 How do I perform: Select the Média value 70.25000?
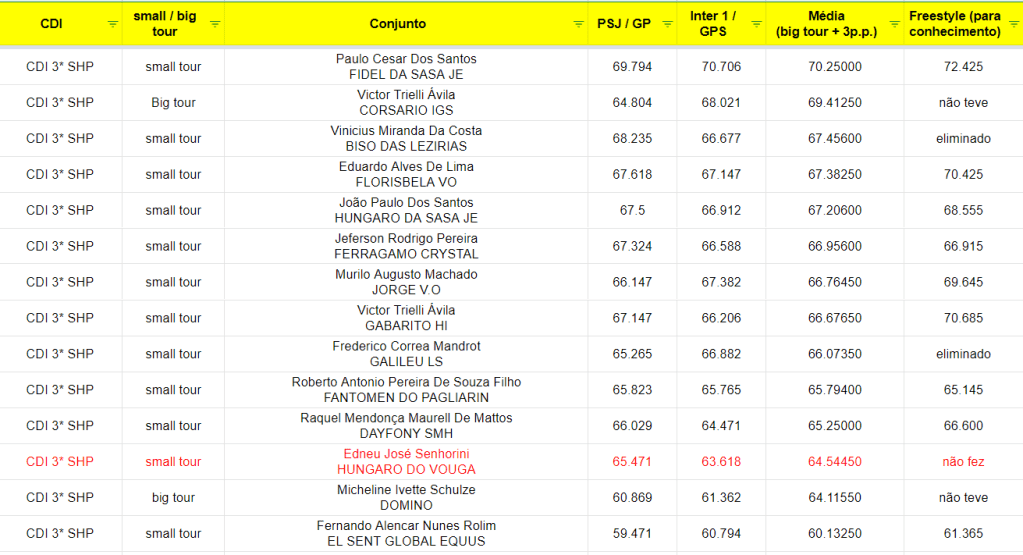[834, 67]
